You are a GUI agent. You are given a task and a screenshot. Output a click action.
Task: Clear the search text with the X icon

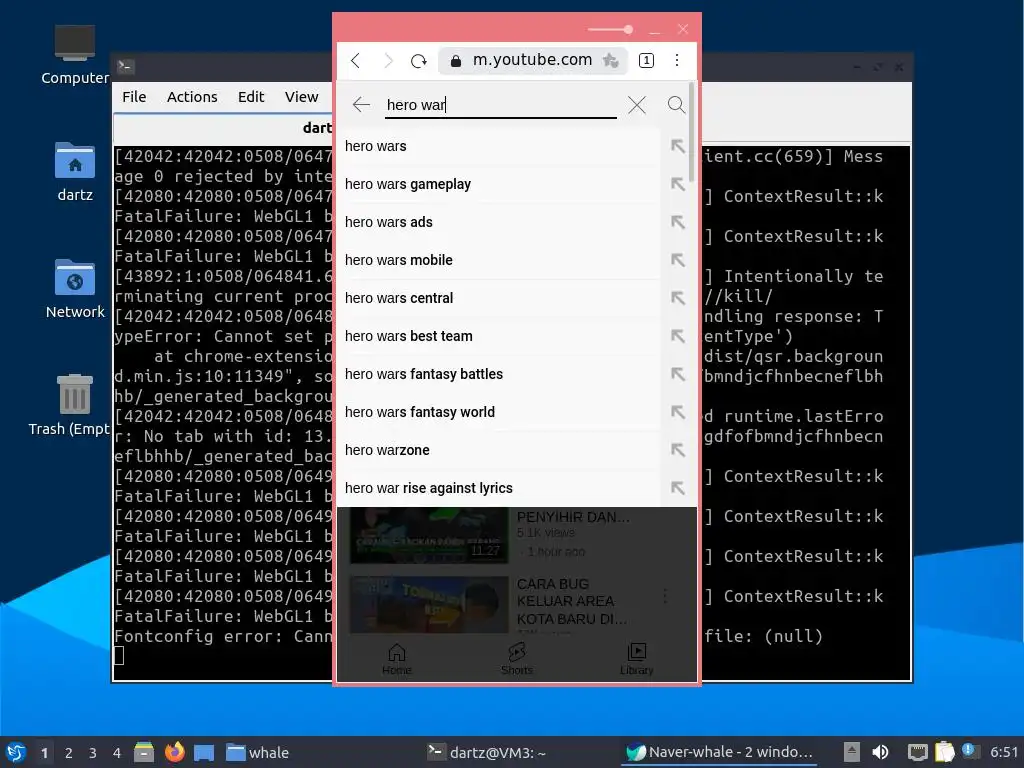(637, 104)
